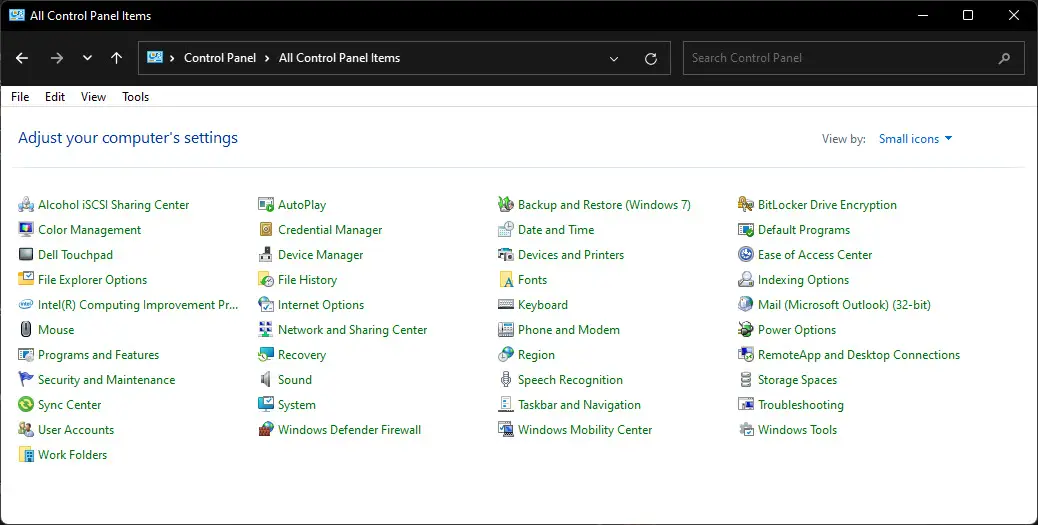Select the Sound speaker icon
The width and height of the screenshot is (1038, 525).
tap(265, 379)
